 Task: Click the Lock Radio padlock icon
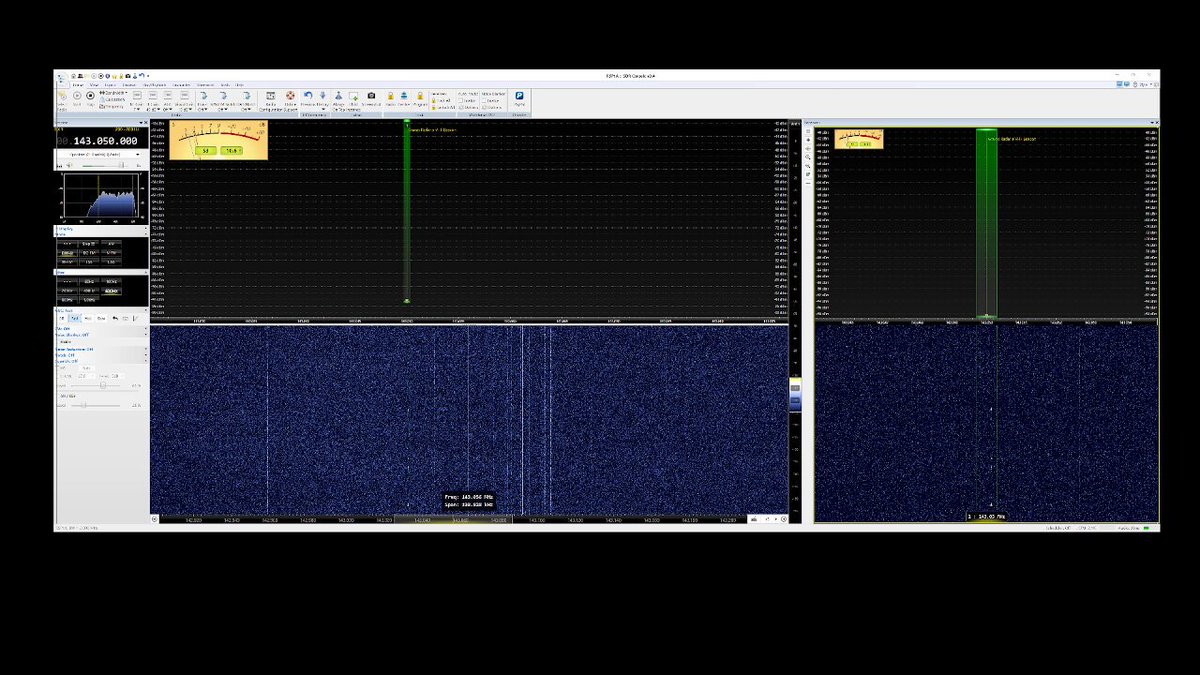pos(390,96)
